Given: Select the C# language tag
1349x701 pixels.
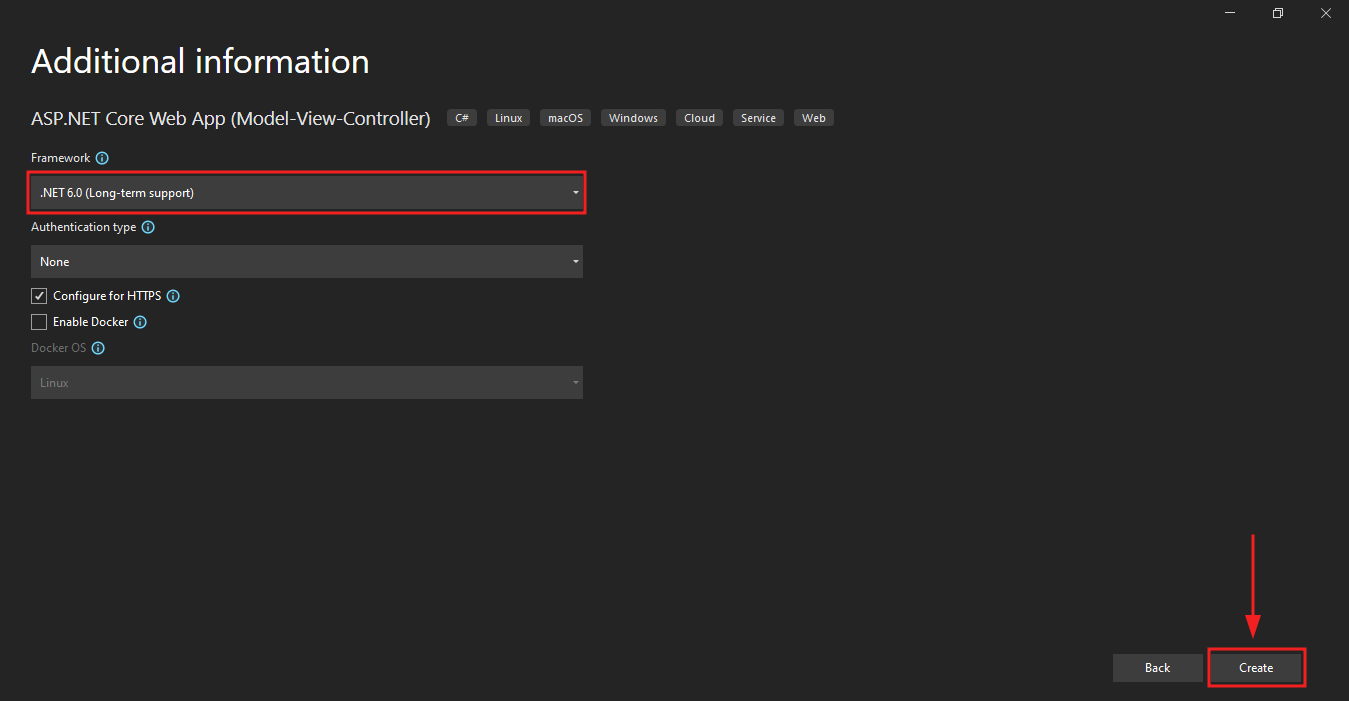Looking at the screenshot, I should pos(461,117).
